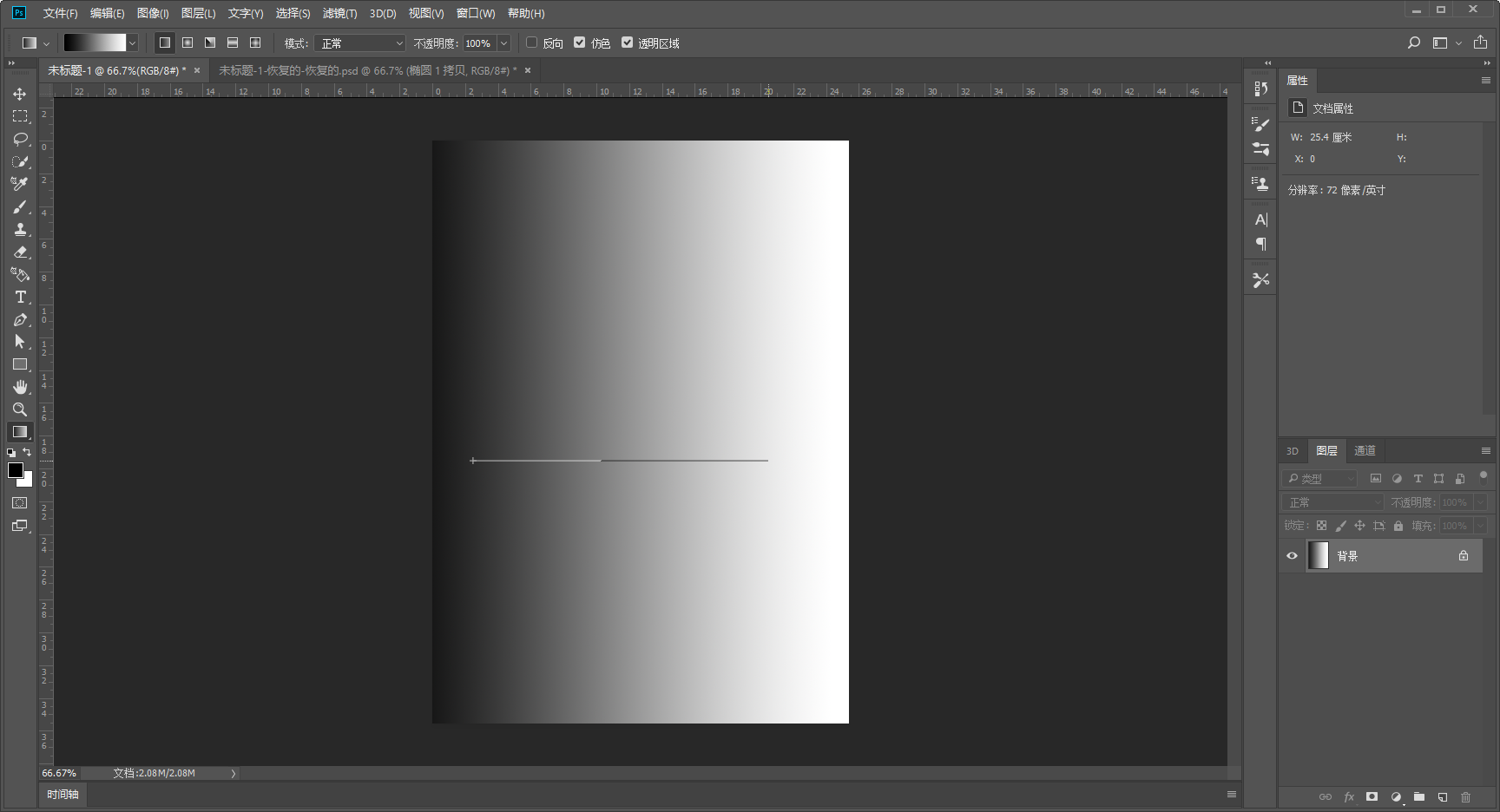The image size is (1500, 812).
Task: Choose angle gradient style
Action: click(210, 43)
